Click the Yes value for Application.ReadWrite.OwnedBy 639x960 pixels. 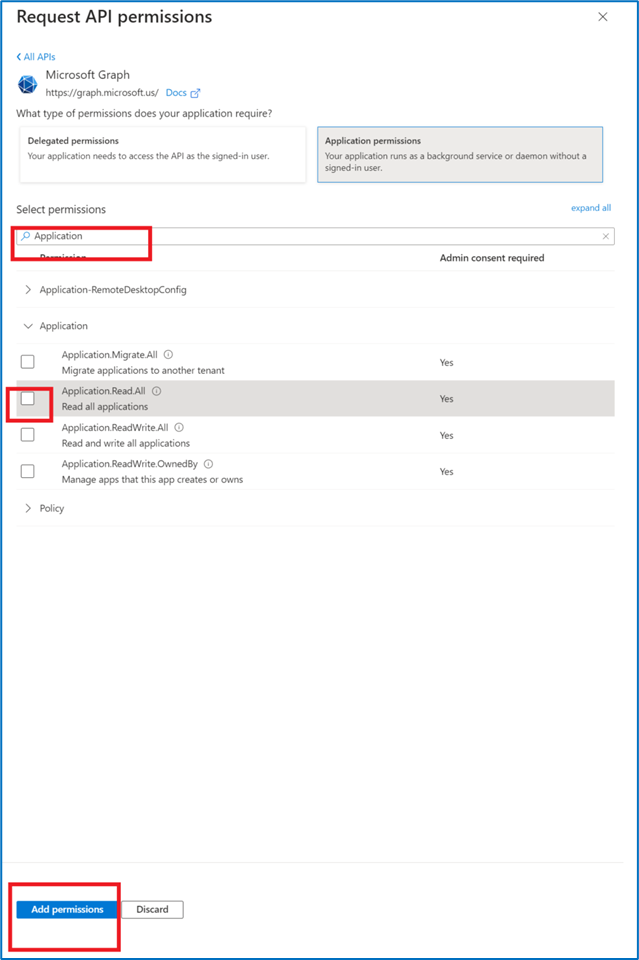pos(446,471)
